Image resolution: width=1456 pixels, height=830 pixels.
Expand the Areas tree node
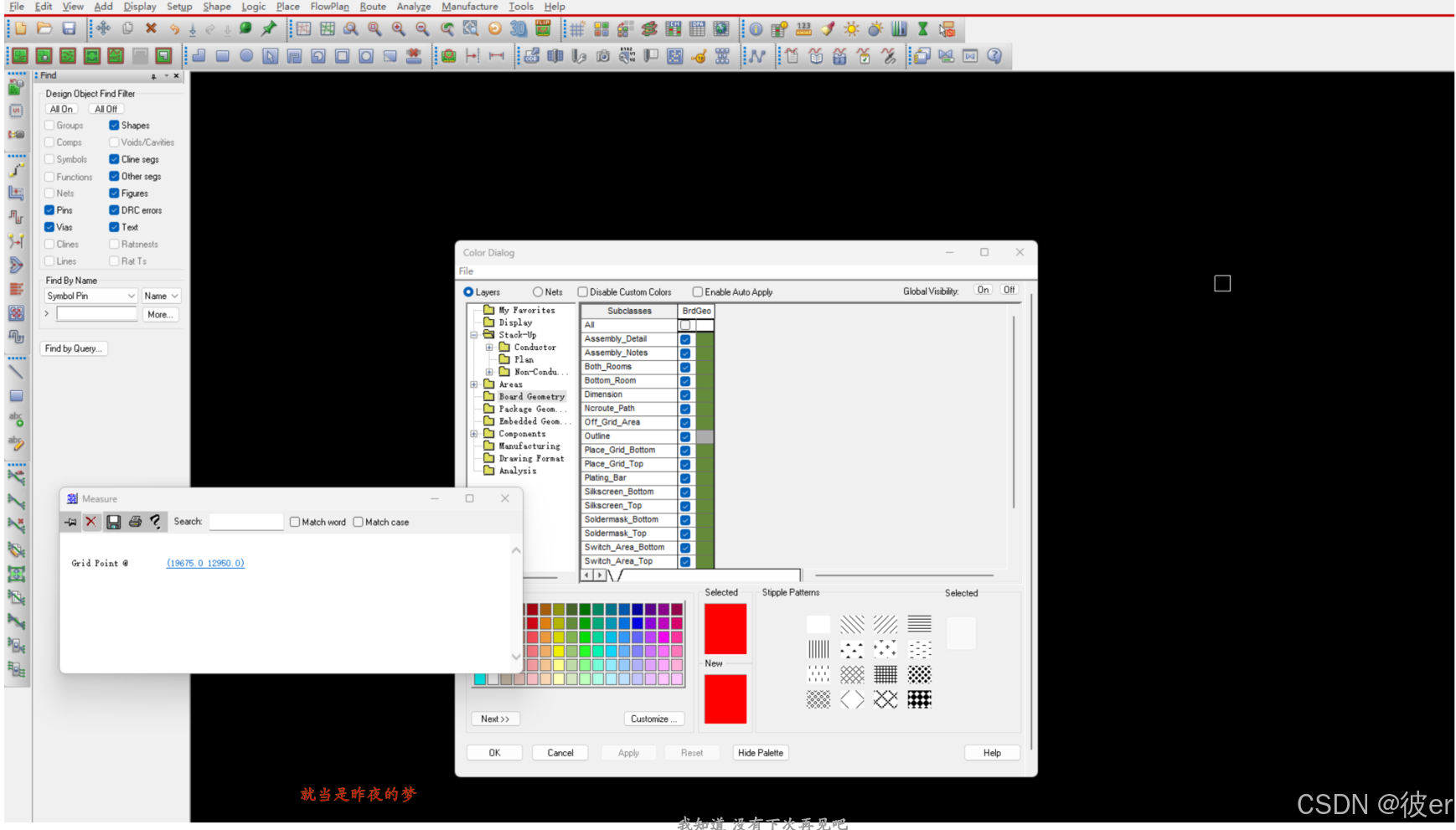tap(474, 384)
